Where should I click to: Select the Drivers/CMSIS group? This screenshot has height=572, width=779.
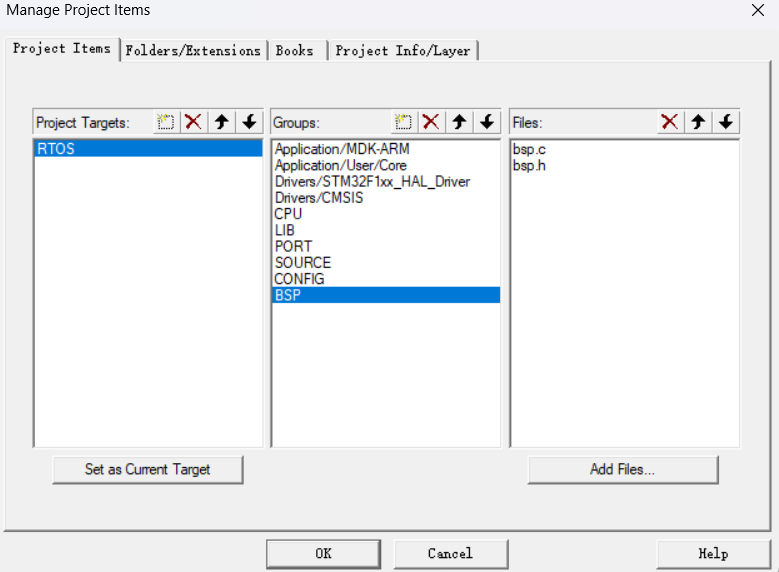coord(386,198)
